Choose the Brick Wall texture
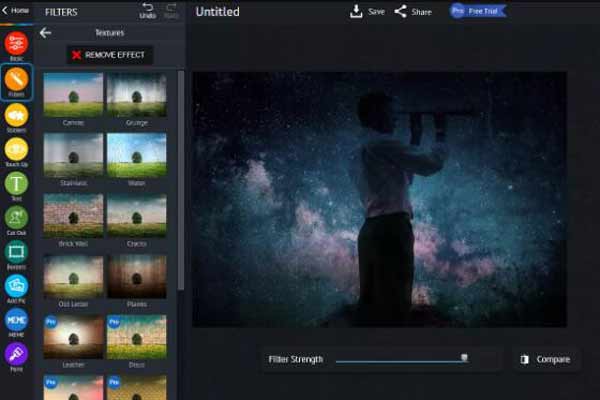 pyautogui.click(x=73, y=216)
